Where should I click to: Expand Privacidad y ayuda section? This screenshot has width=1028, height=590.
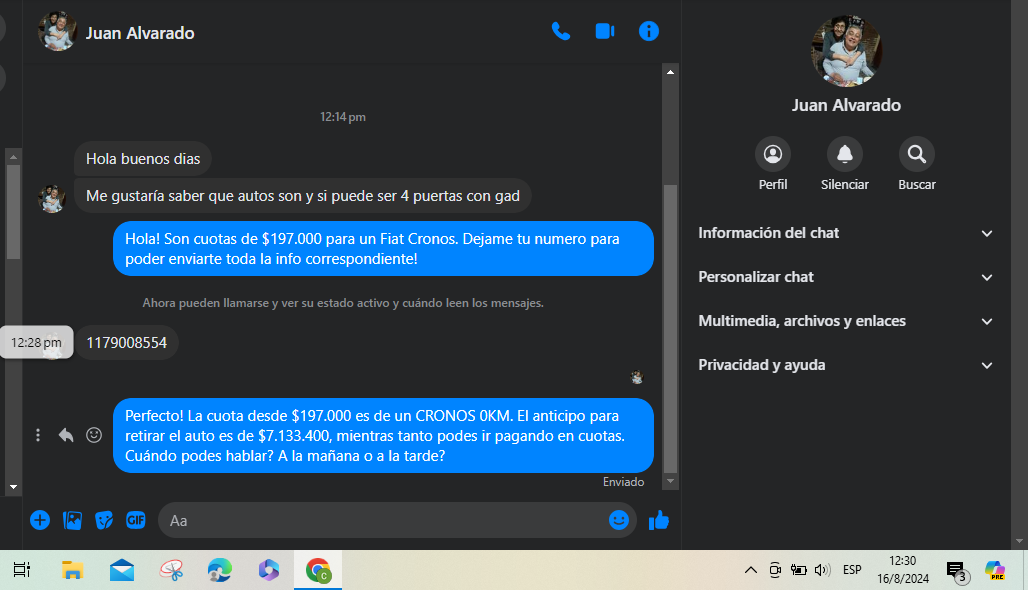[846, 364]
